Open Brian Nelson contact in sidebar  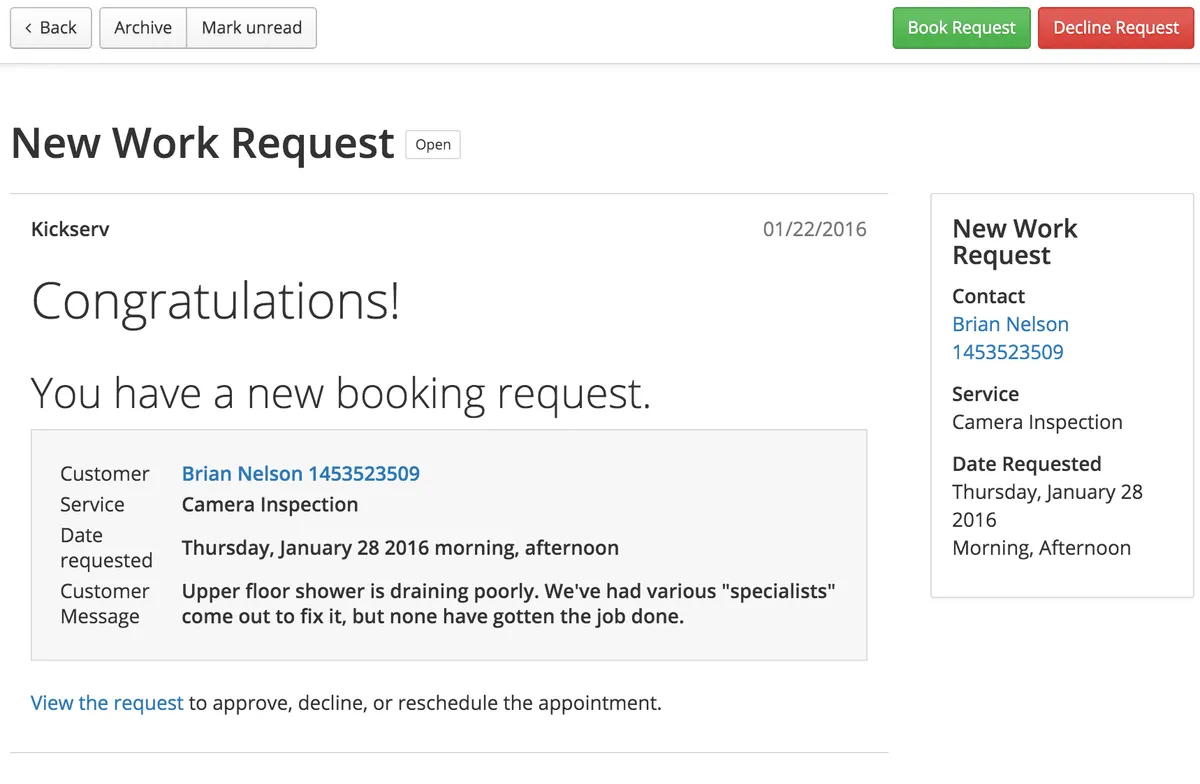pos(1010,324)
